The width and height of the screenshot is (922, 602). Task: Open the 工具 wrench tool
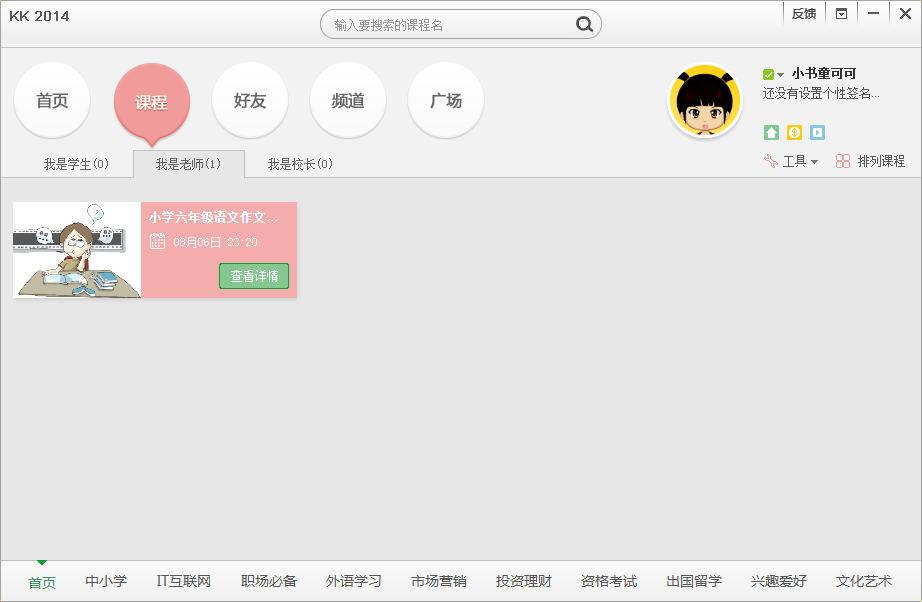[769, 160]
